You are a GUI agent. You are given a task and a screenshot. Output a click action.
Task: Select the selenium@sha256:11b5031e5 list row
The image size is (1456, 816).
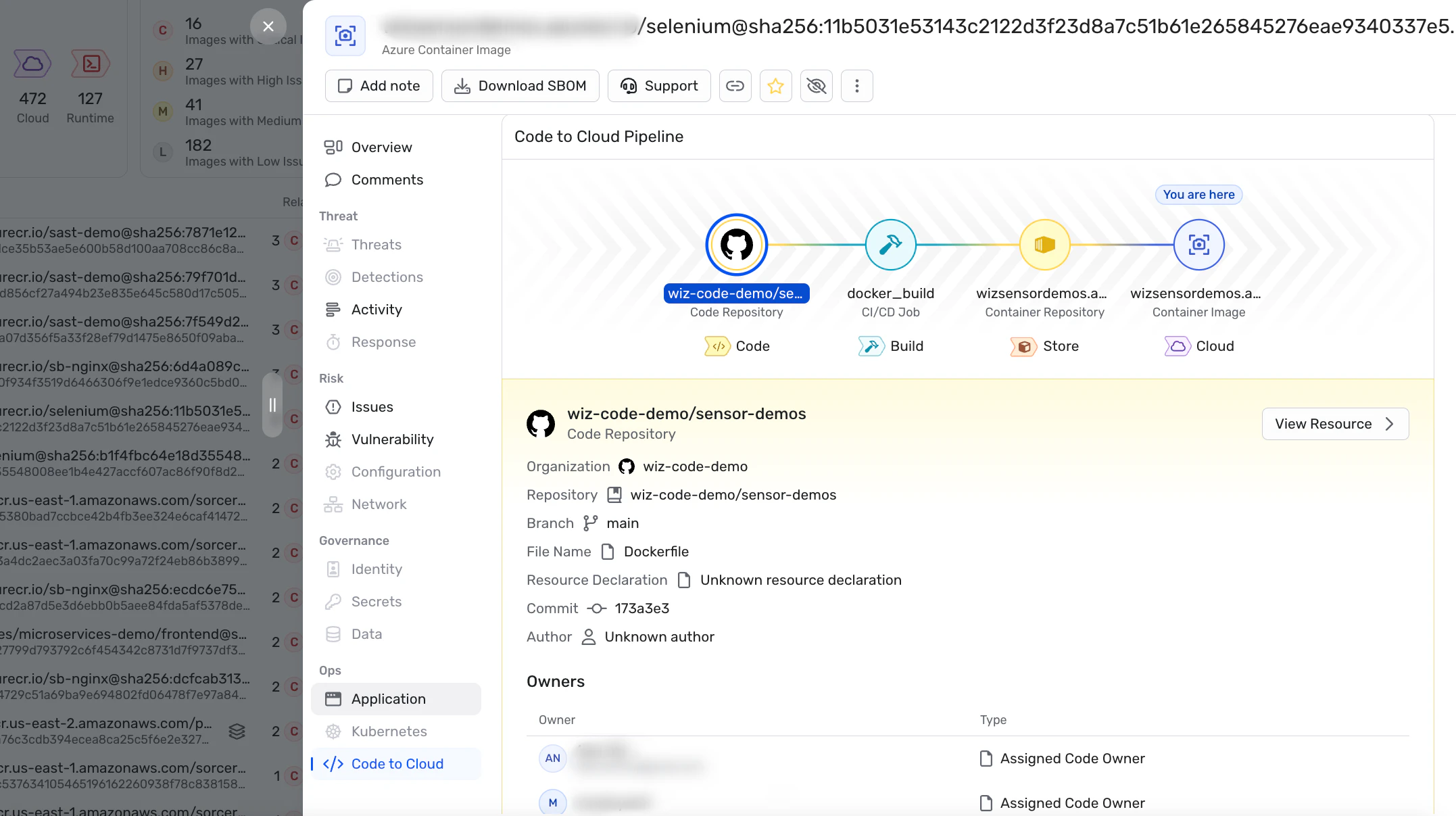tap(151, 418)
